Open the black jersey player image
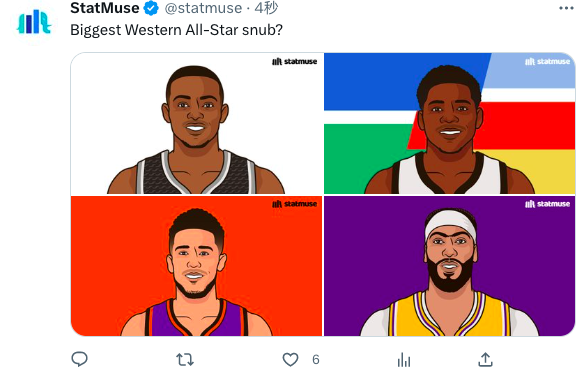 pyautogui.click(x=197, y=123)
